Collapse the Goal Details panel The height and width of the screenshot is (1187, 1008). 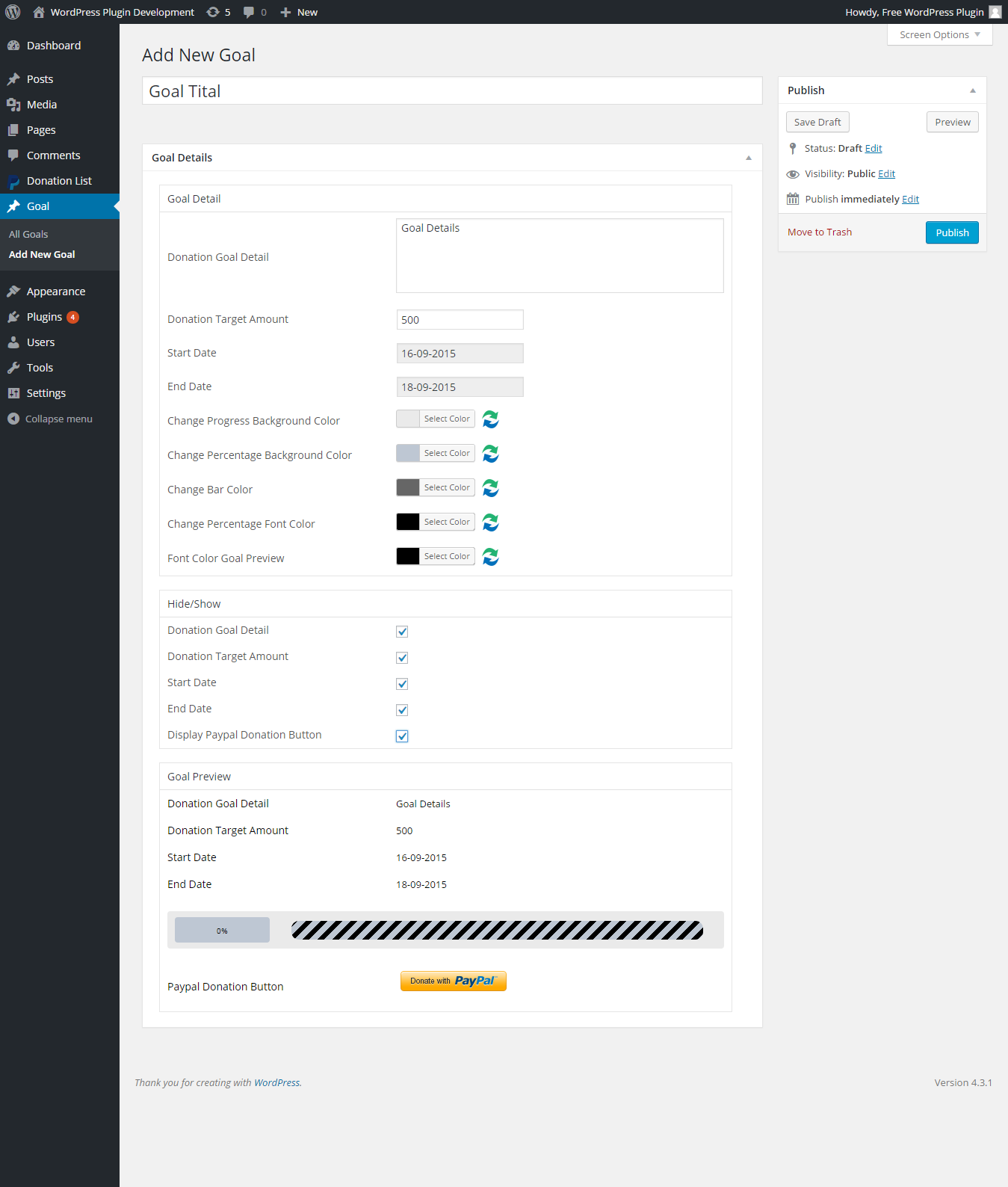(x=748, y=158)
